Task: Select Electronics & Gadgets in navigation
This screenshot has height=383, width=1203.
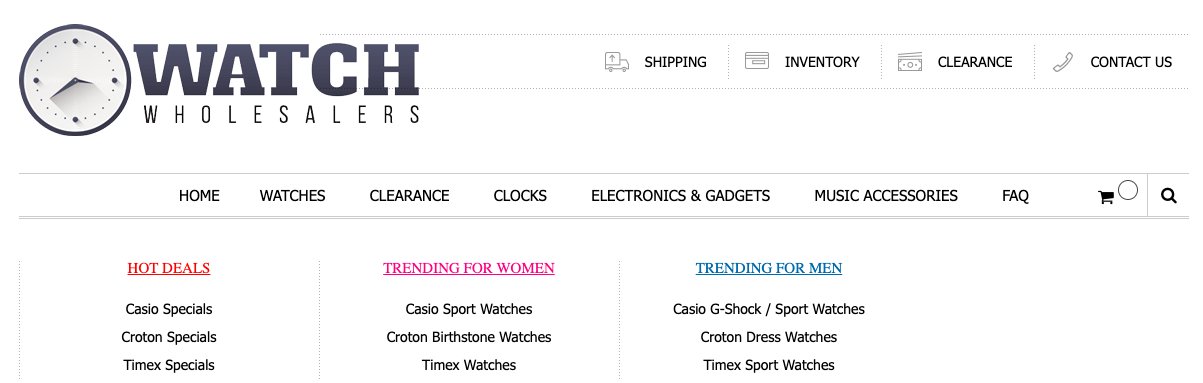Action: point(681,196)
